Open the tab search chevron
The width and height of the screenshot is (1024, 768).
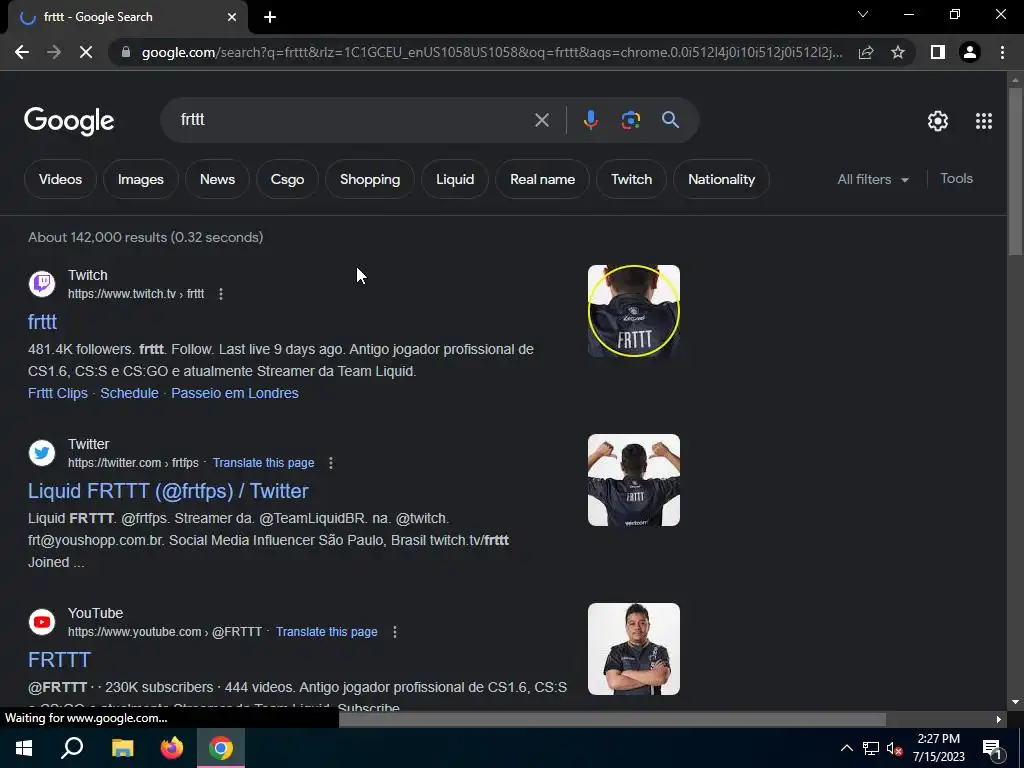[863, 14]
